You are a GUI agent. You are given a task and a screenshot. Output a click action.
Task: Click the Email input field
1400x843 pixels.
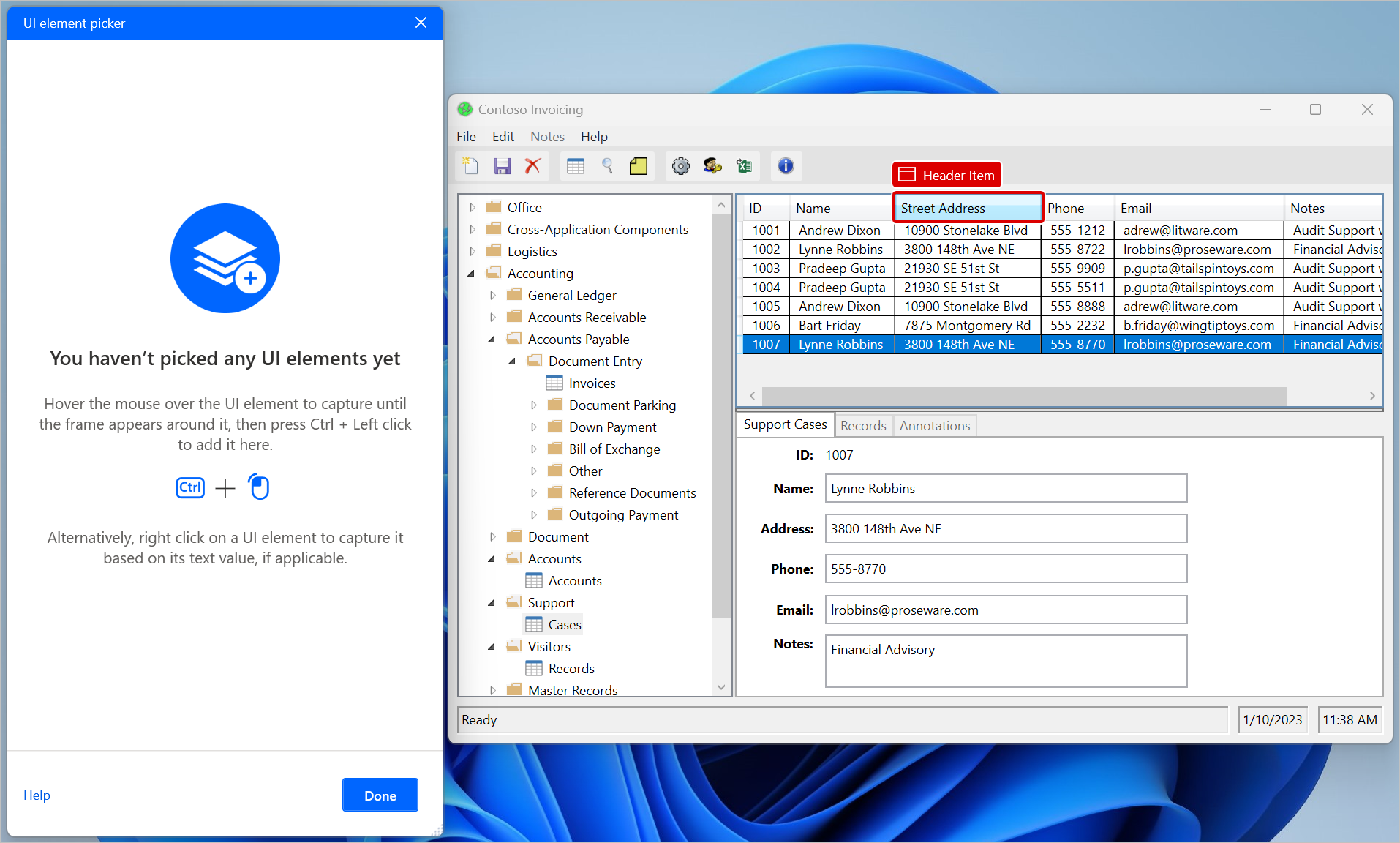pyautogui.click(x=1005, y=610)
